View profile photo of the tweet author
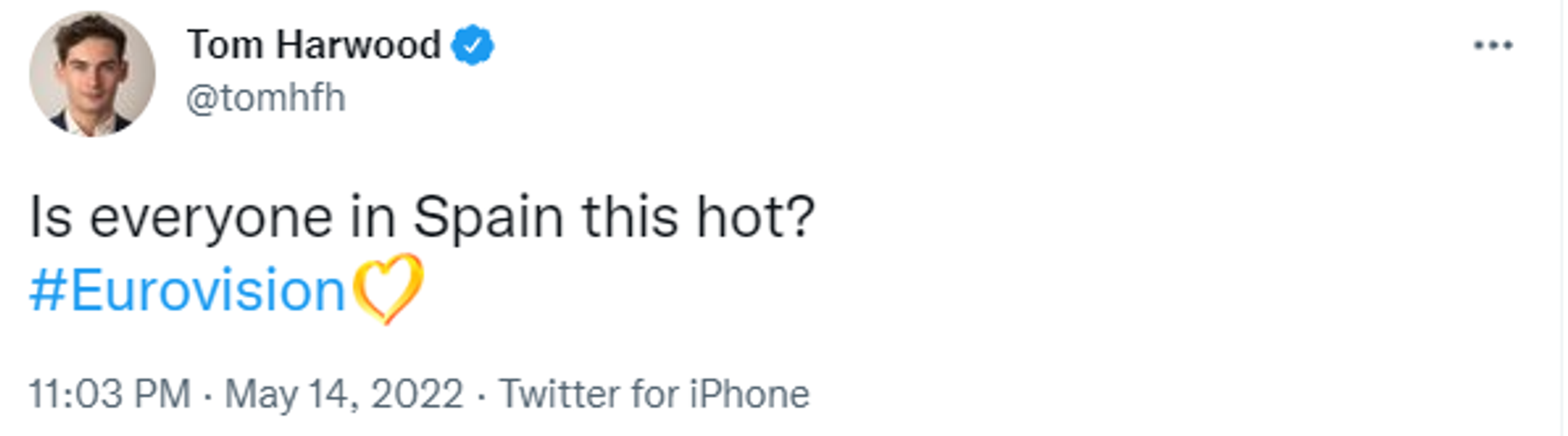The height and width of the screenshot is (436, 1568). click(92, 73)
